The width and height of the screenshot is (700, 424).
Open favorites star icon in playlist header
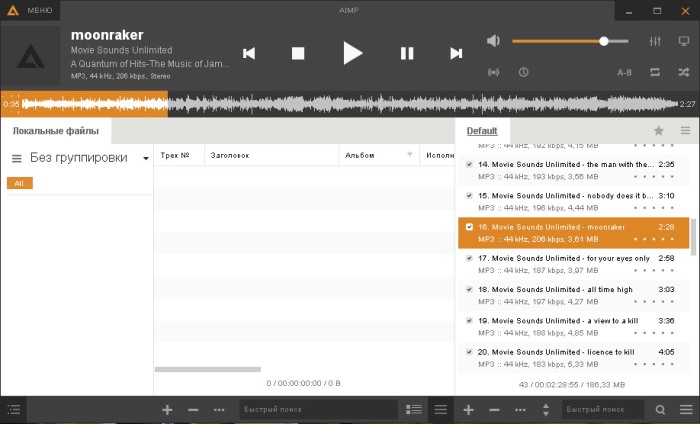pyautogui.click(x=658, y=130)
